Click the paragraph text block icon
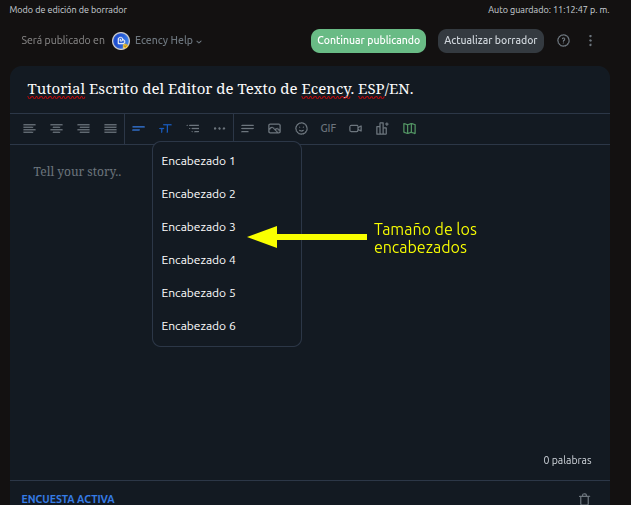631x505 pixels. coord(247,129)
